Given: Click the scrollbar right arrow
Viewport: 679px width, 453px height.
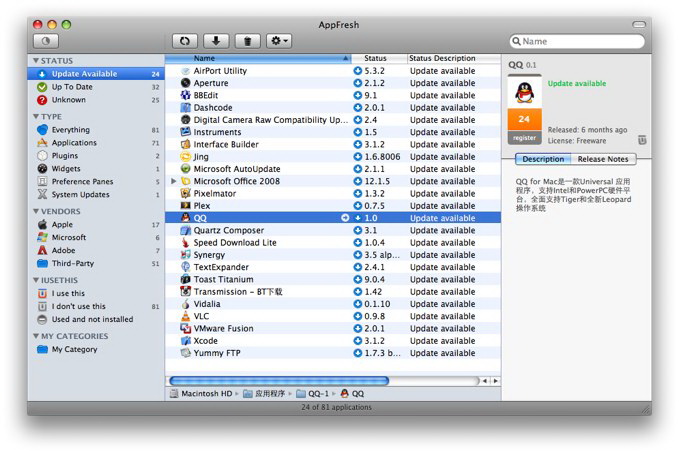Looking at the screenshot, I should pyautogui.click(x=495, y=381).
